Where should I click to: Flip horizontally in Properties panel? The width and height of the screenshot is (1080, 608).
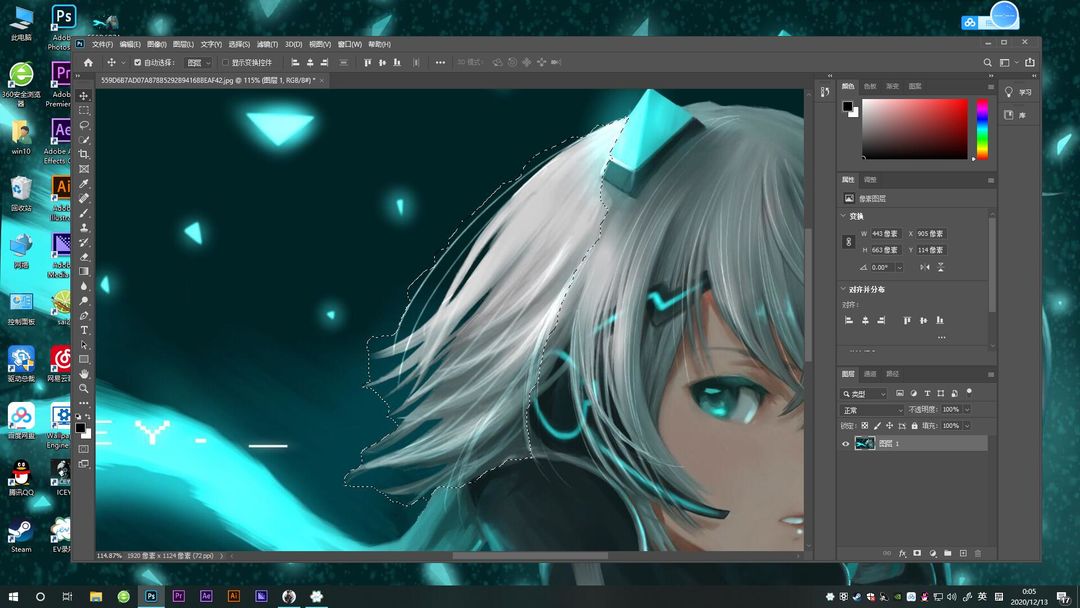[925, 267]
